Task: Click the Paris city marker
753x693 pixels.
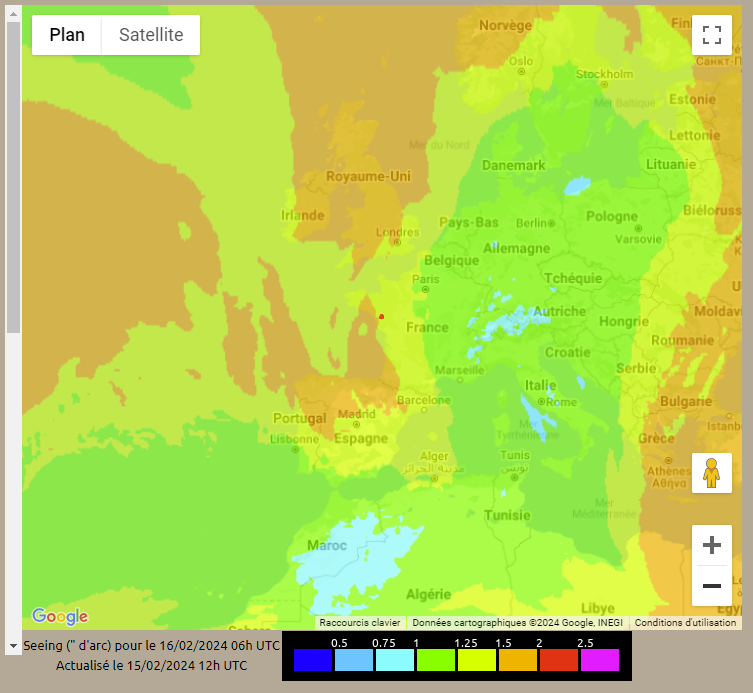Action: point(425,290)
